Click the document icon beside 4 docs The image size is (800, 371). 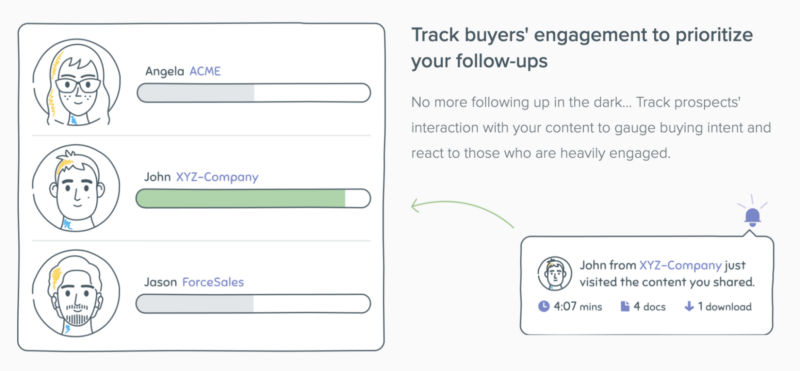625,306
